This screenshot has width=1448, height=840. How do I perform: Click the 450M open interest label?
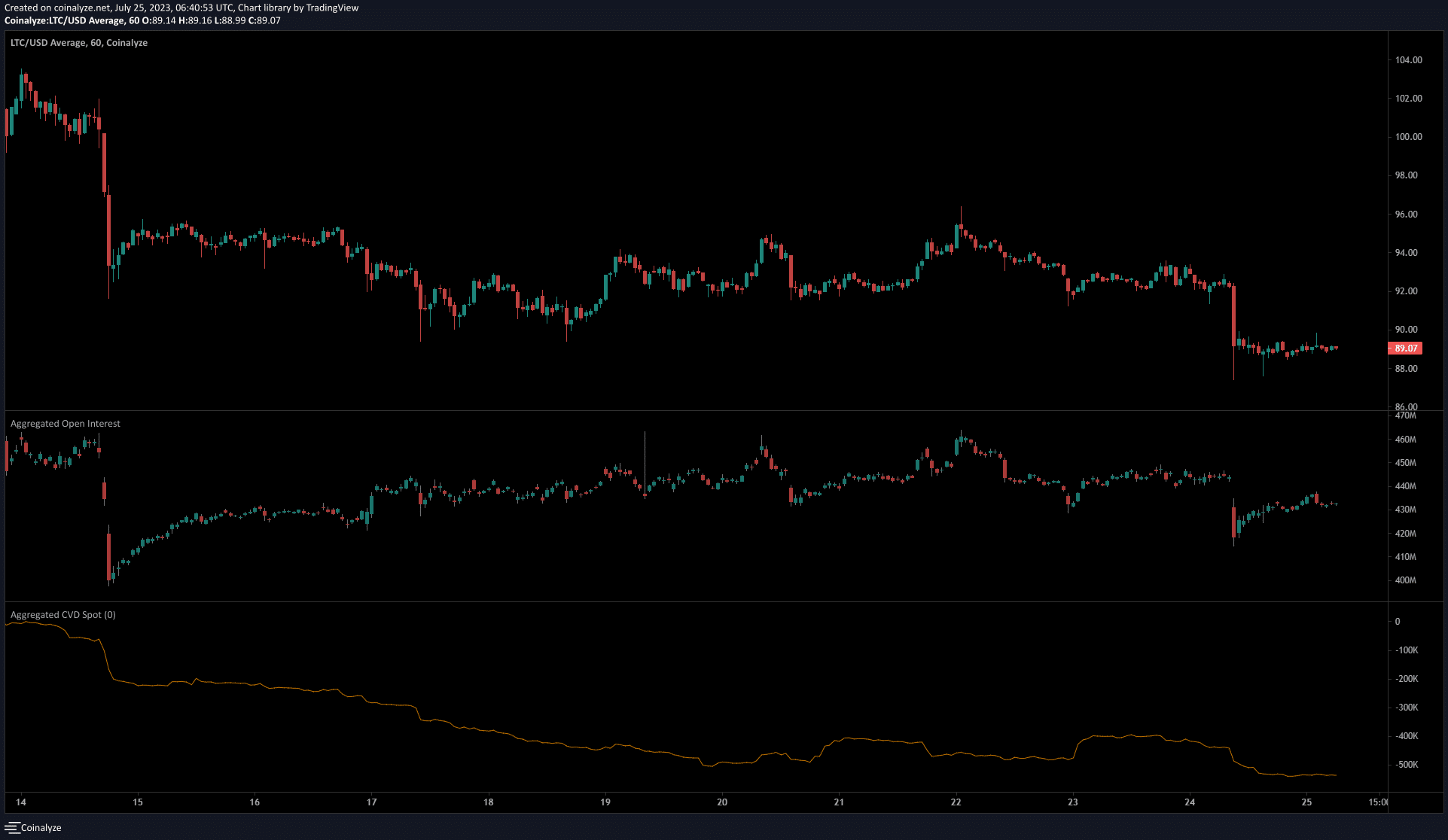pos(1405,463)
